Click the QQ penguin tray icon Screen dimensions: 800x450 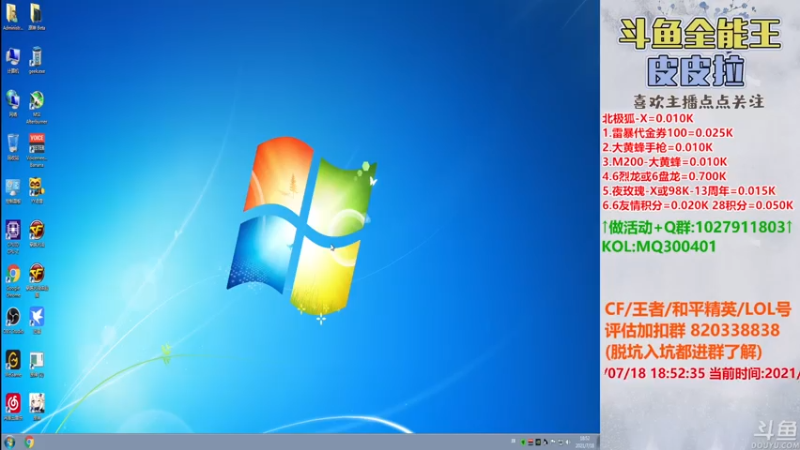[545, 442]
